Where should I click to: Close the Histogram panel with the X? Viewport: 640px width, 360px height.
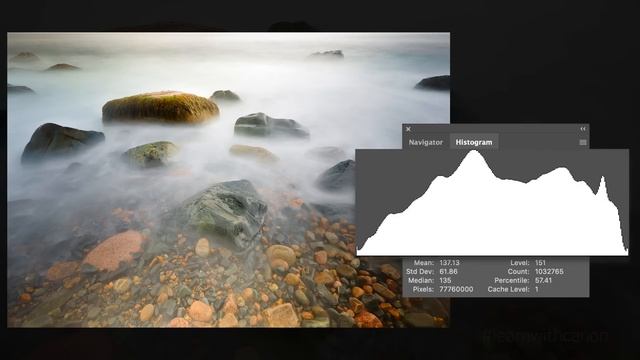[408, 129]
